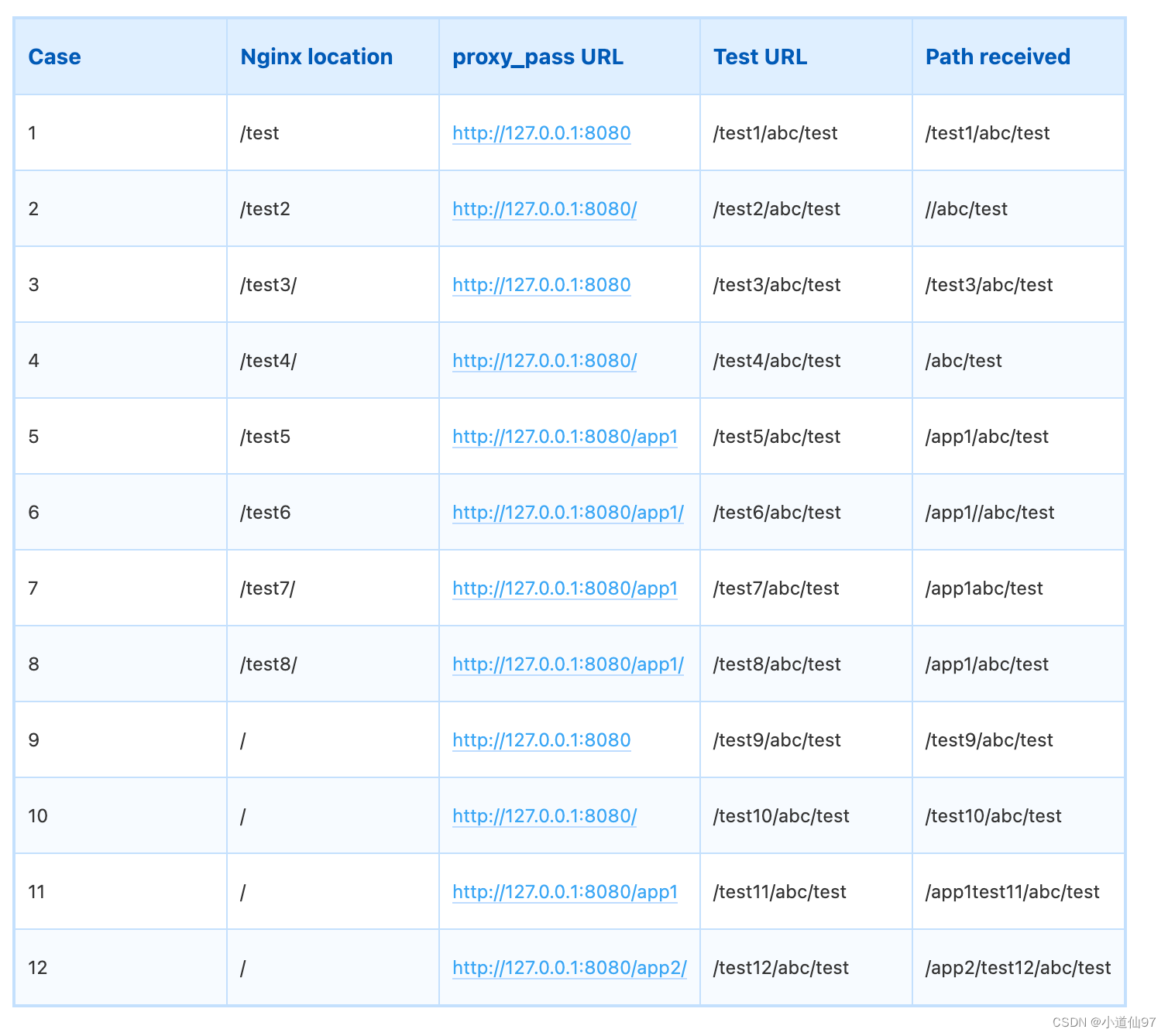Screen dimensions: 1168x1036
Task: Click the '/test4/abc/test' Test URL cell
Action: [x=806, y=361]
